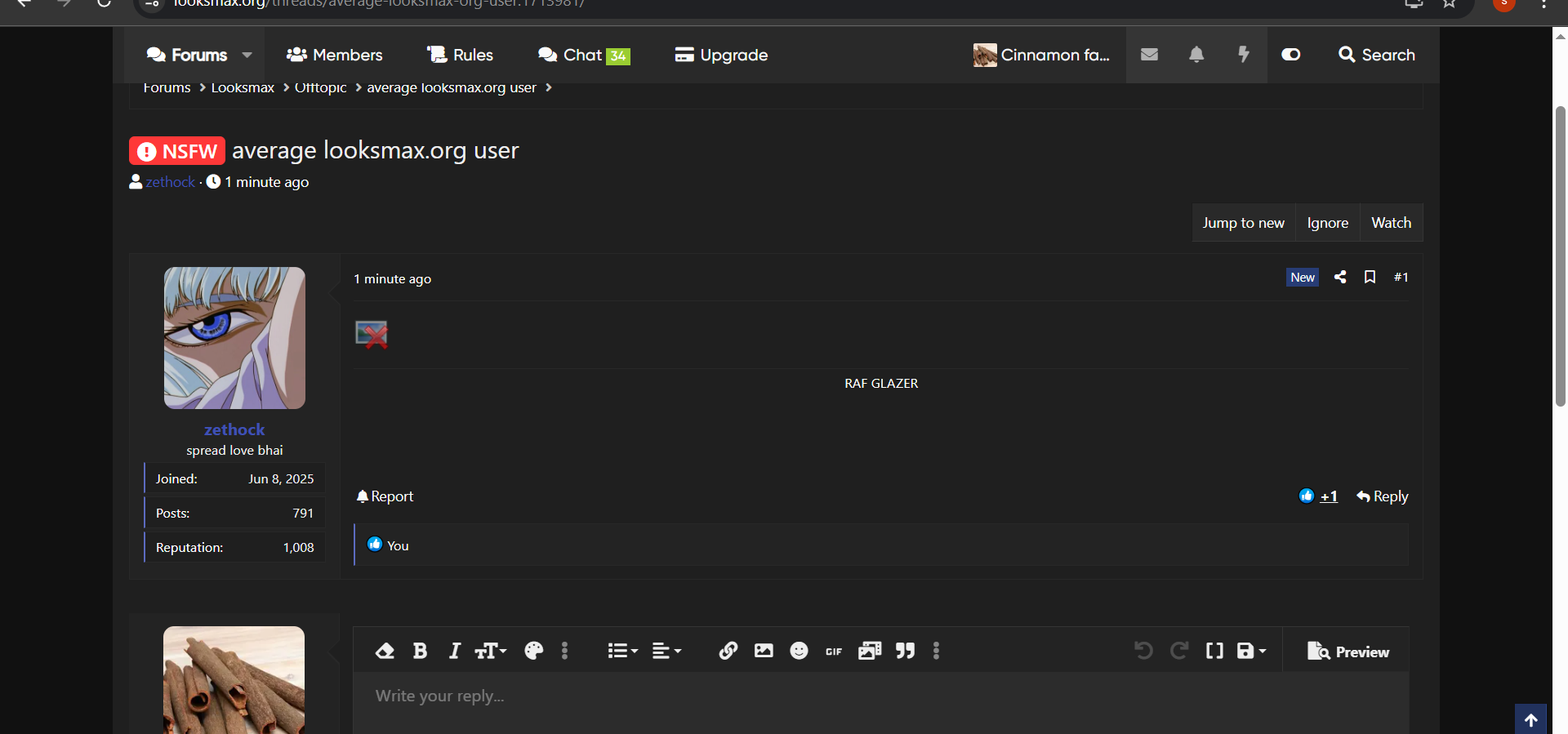The height and width of the screenshot is (734, 1568).
Task: Open cinnamon sticks user avatar
Action: click(234, 680)
